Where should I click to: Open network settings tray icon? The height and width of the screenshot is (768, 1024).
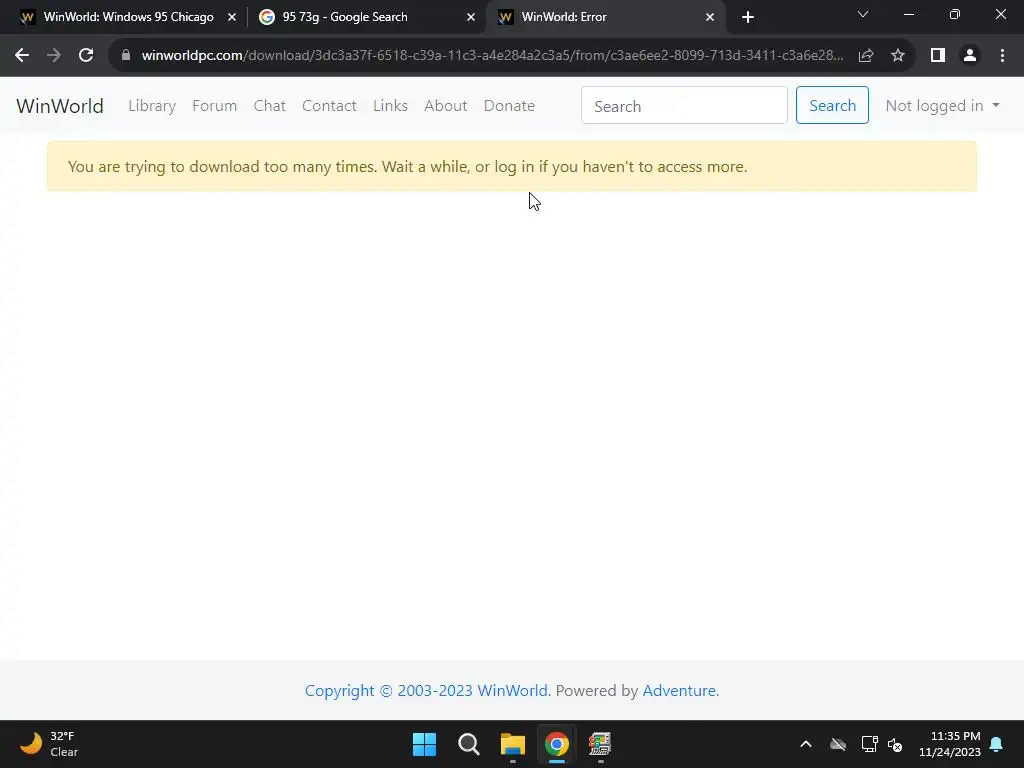pos(869,744)
